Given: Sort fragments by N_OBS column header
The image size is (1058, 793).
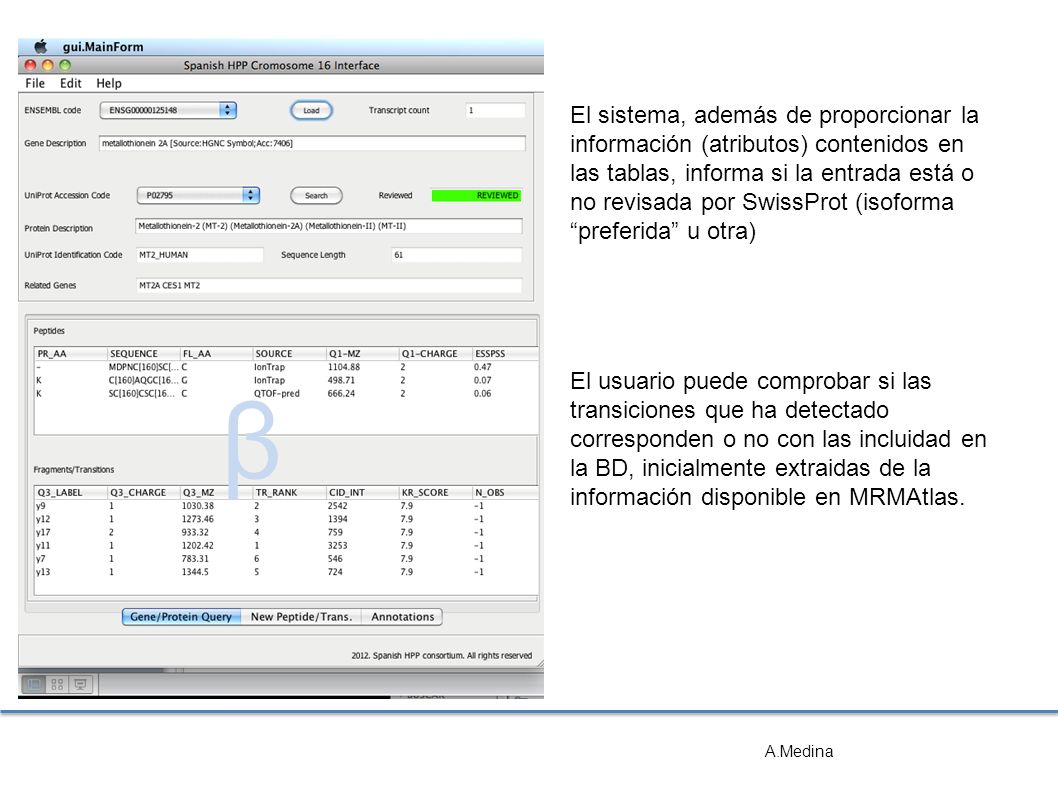Looking at the screenshot, I should pos(505,493).
